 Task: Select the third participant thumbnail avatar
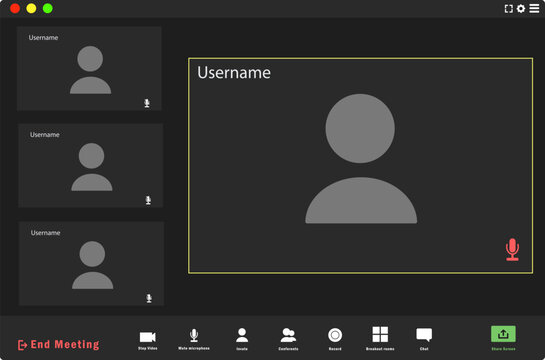[x=92, y=265]
